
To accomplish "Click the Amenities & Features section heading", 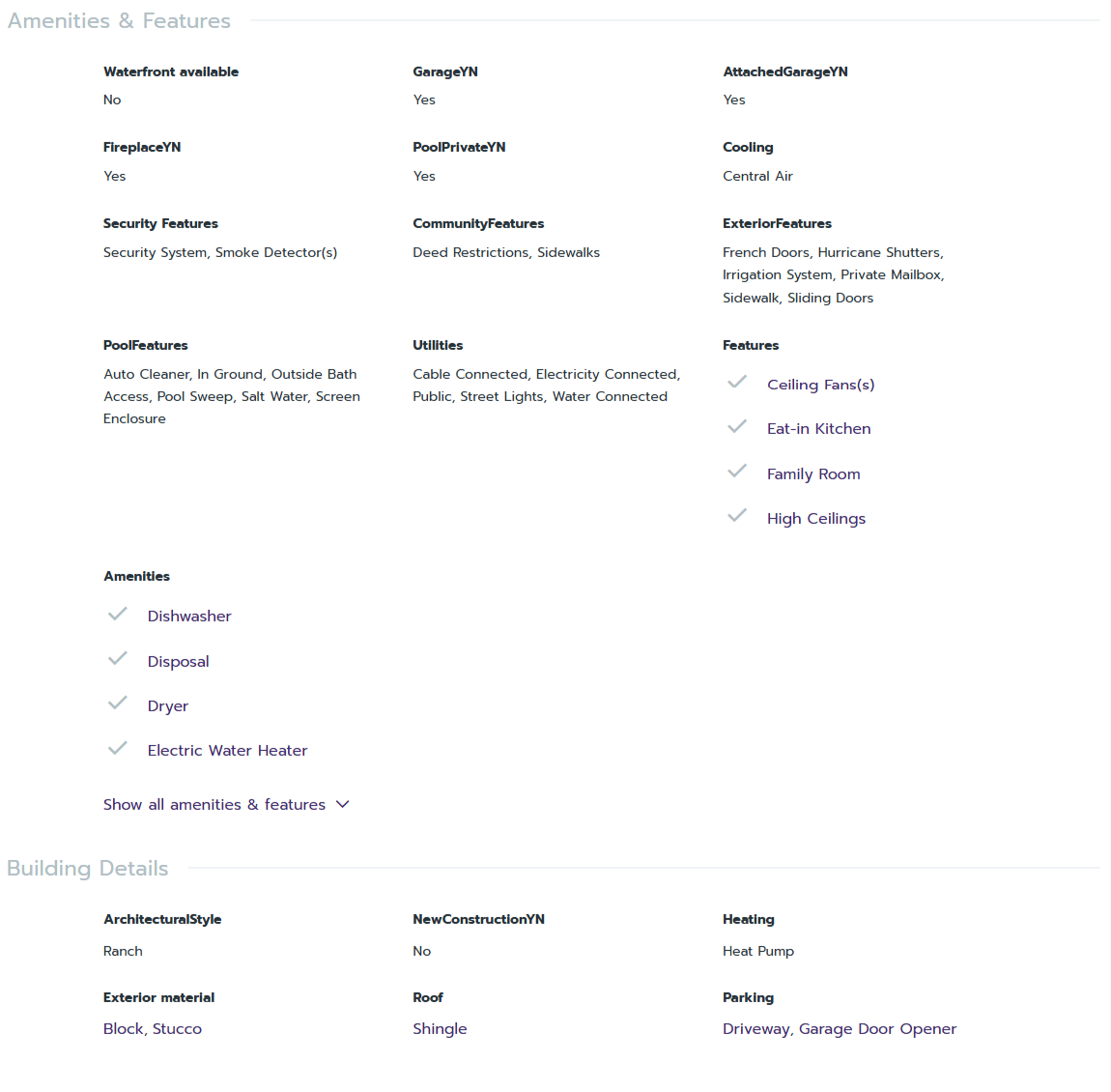I will [x=119, y=21].
